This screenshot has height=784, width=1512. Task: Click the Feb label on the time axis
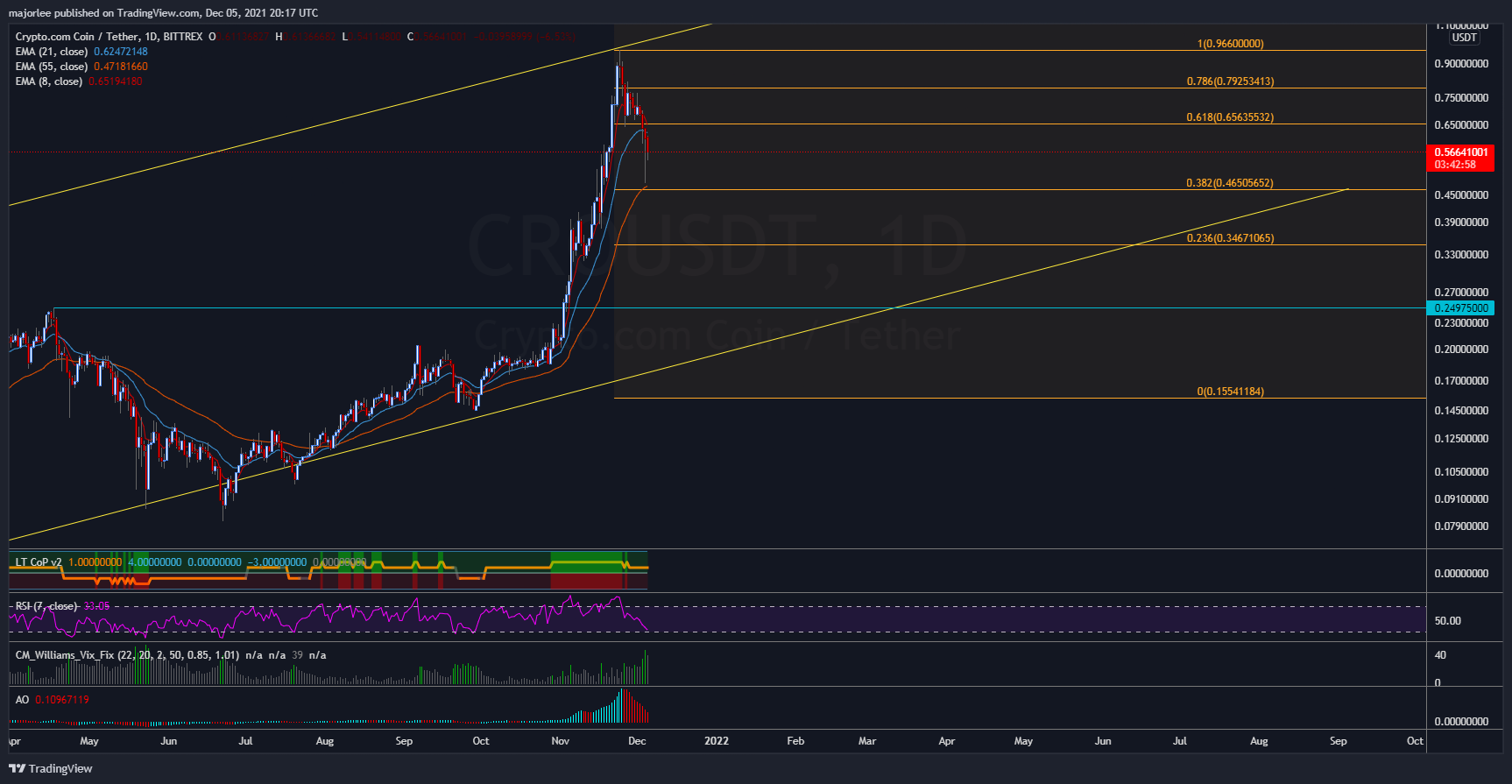795,741
